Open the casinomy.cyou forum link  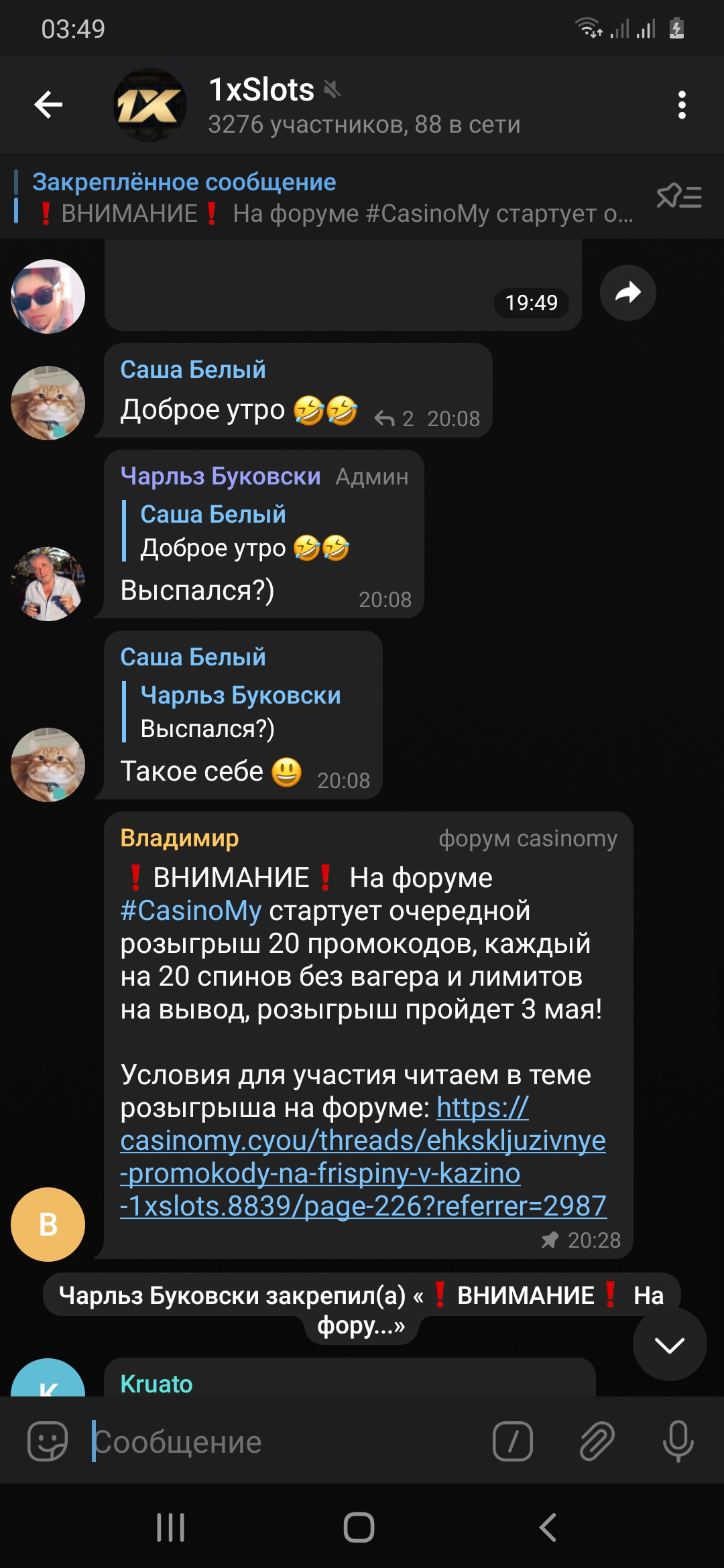[363, 1157]
